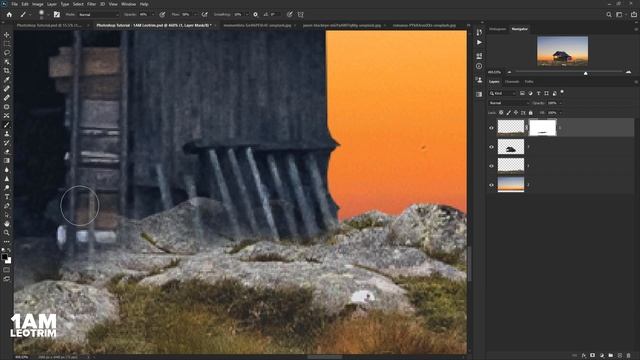The height and width of the screenshot is (360, 640).
Task: Open layer blend mode Normal dropdown
Action: pos(509,103)
